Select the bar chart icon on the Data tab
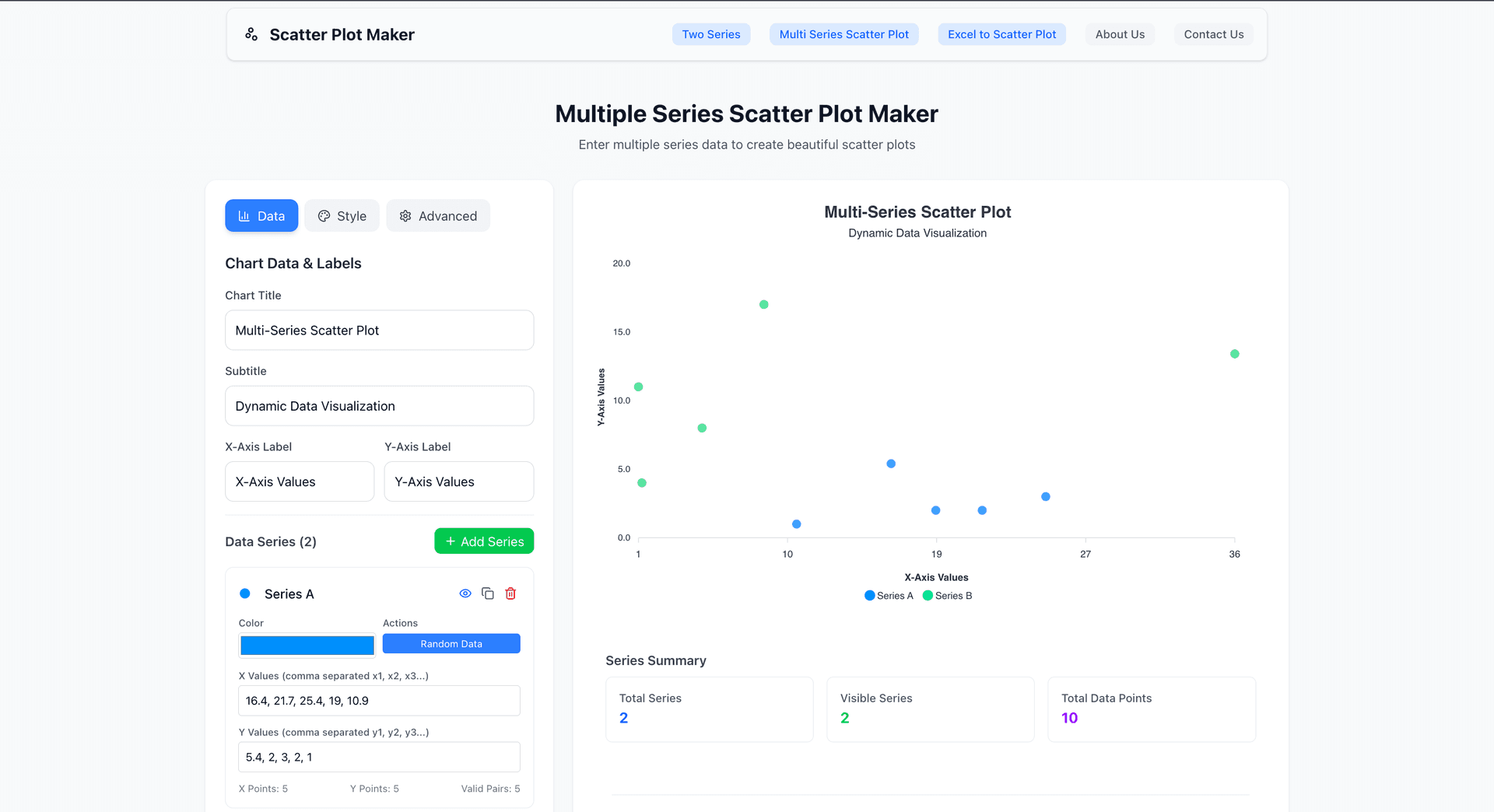 (x=244, y=215)
